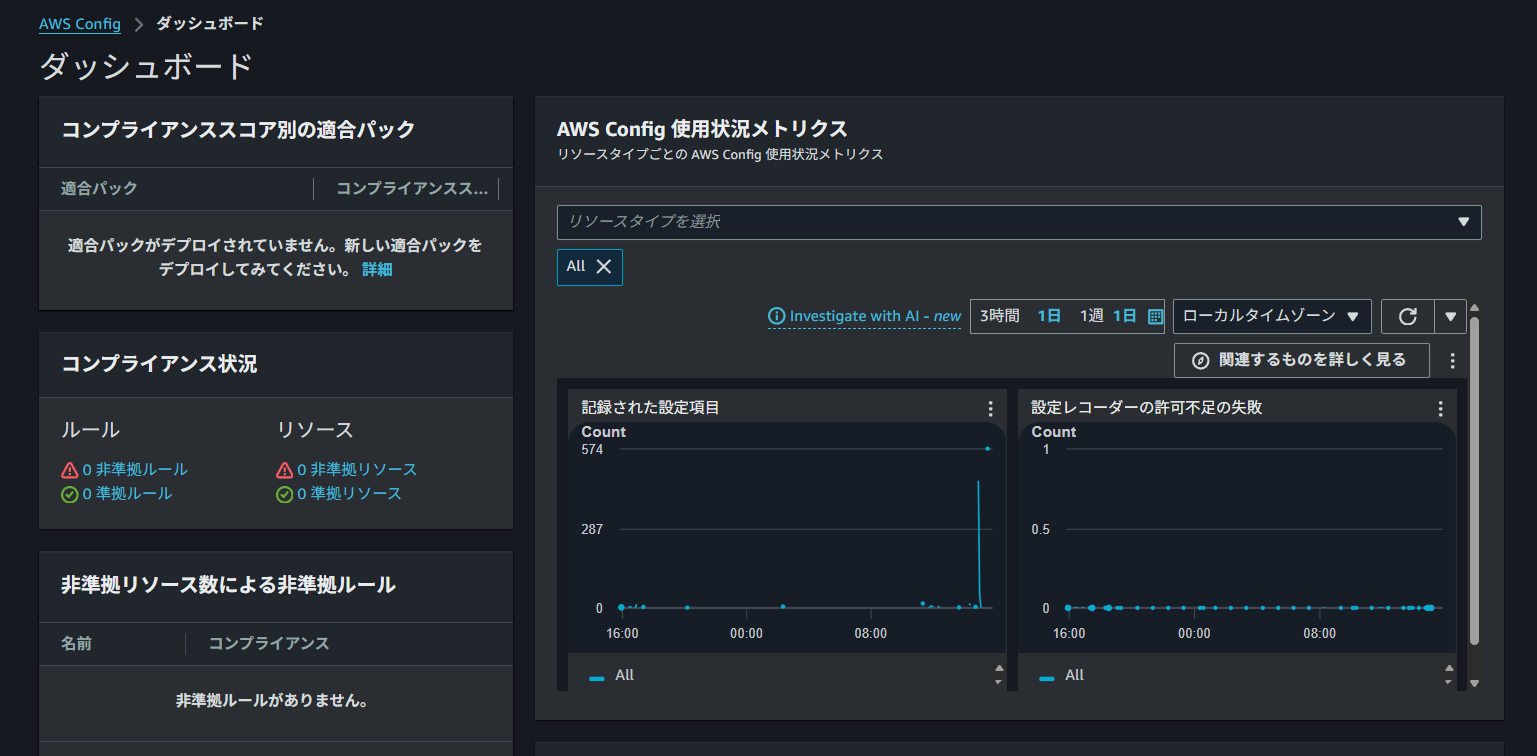Click the 関連するものを詳しく見る button
Screen dimensions: 1537x756
pos(1301,360)
